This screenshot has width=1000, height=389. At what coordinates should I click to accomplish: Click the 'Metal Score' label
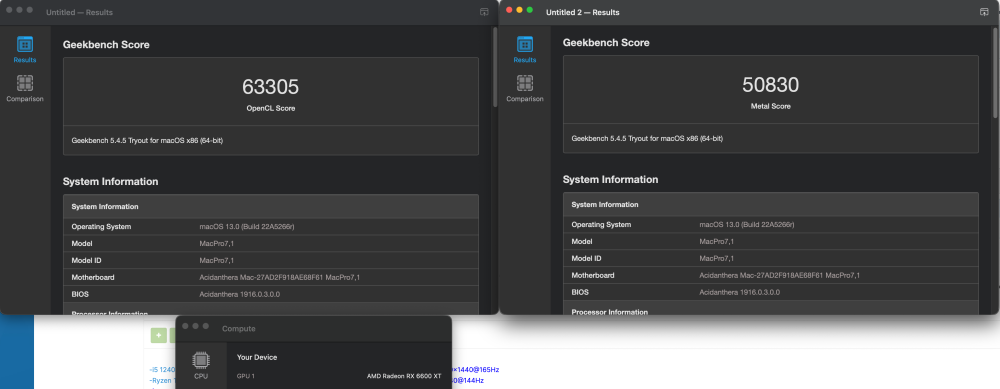[x=770, y=106]
